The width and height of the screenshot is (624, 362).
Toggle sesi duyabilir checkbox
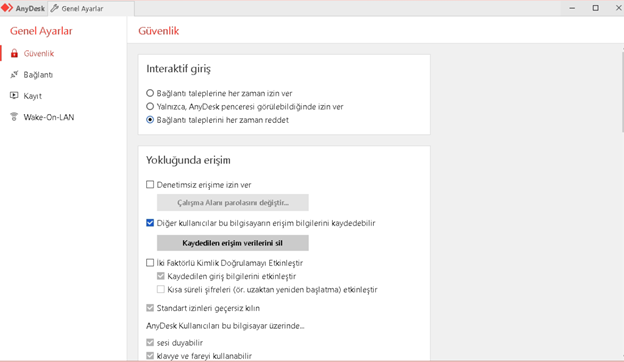[150, 343]
